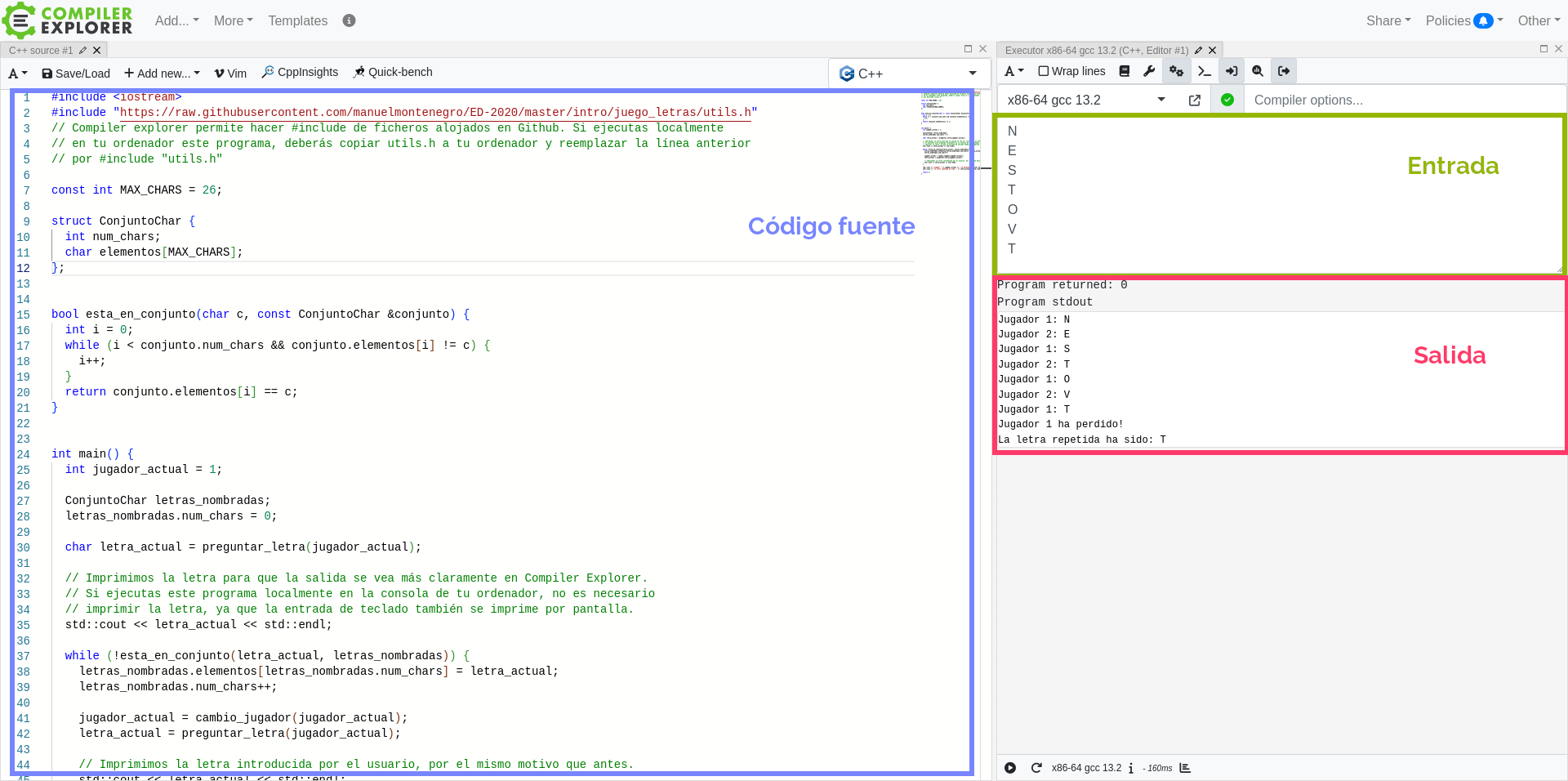Open the libraries book icon in executor
Screen dimensions: 1568x781
pos(1125,71)
